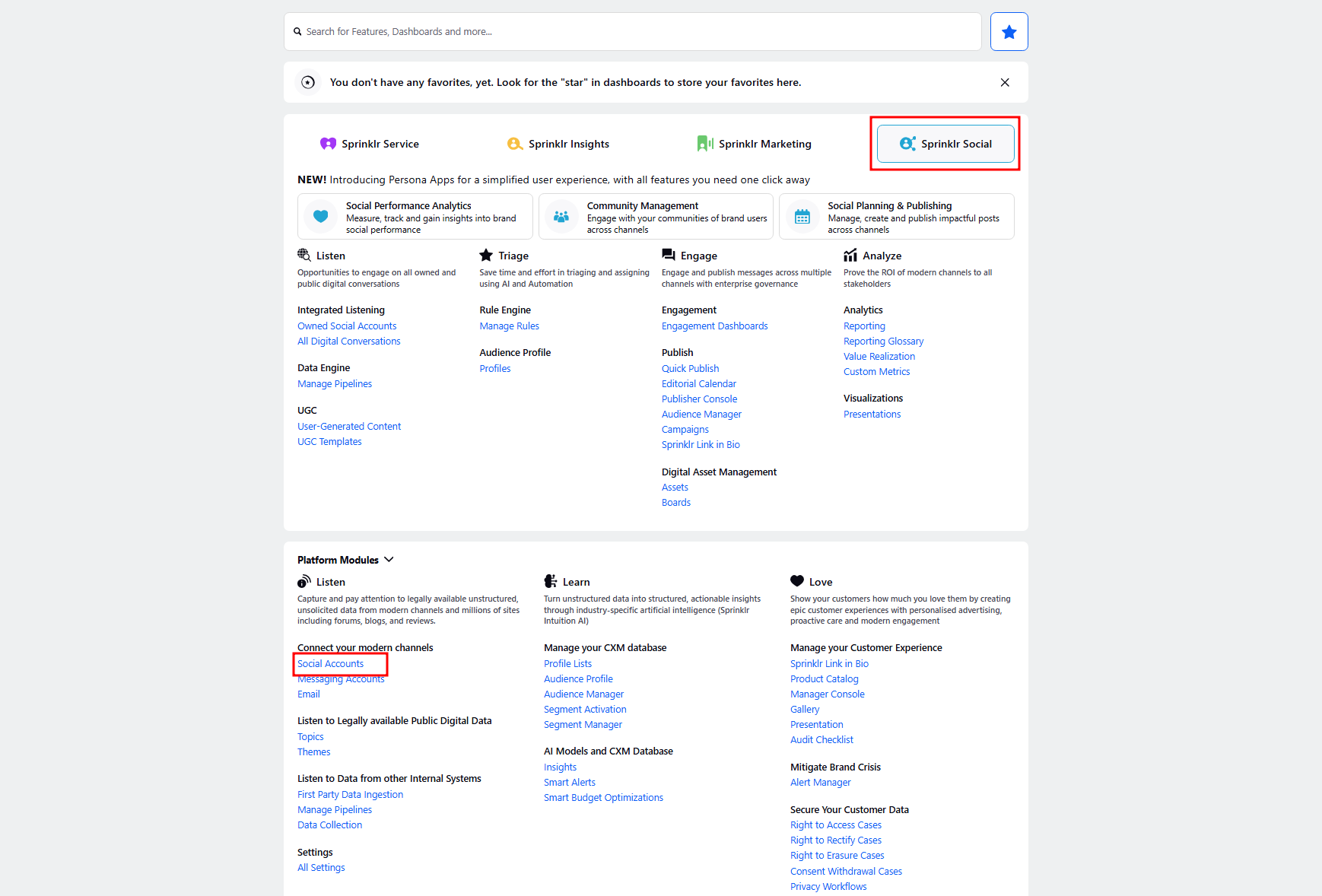This screenshot has height=896, width=1322.
Task: Click the Analyze chart icon
Action: 850,256
